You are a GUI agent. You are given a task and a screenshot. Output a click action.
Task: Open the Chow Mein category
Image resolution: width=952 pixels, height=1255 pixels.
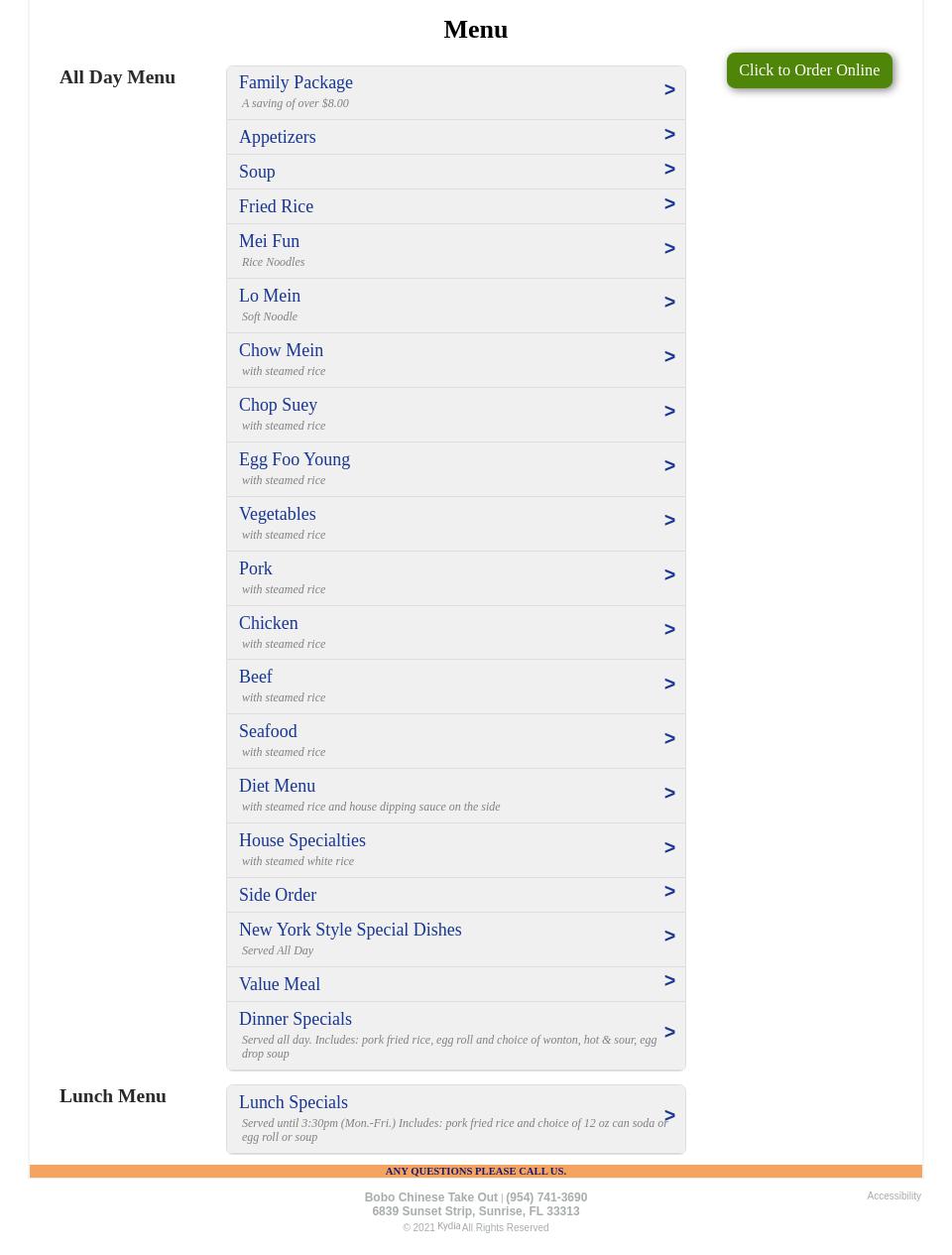pos(281,350)
